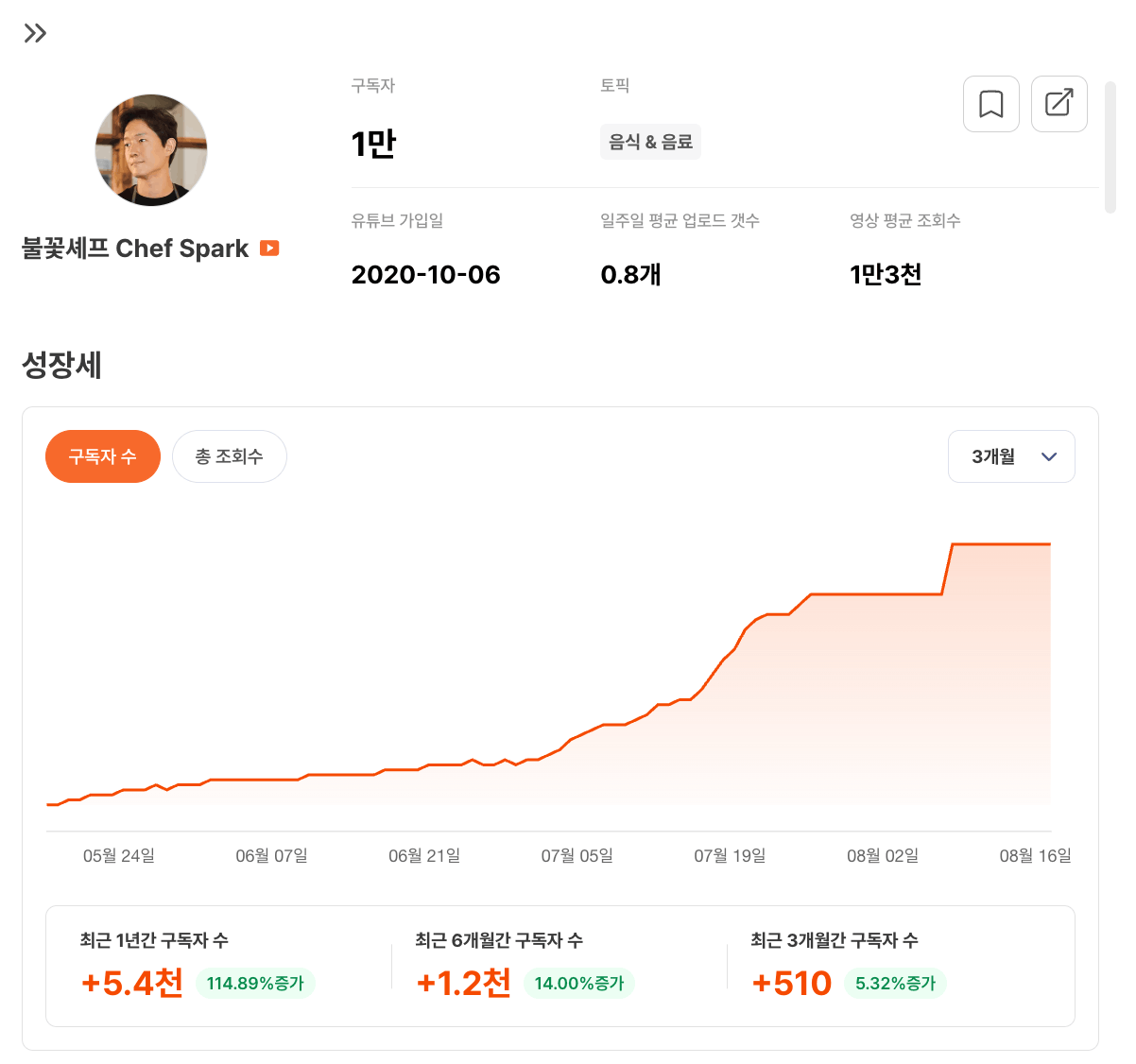Image resolution: width=1136 pixels, height=1064 pixels.
Task: Click the Chef Spark profile photo
Action: click(x=151, y=150)
